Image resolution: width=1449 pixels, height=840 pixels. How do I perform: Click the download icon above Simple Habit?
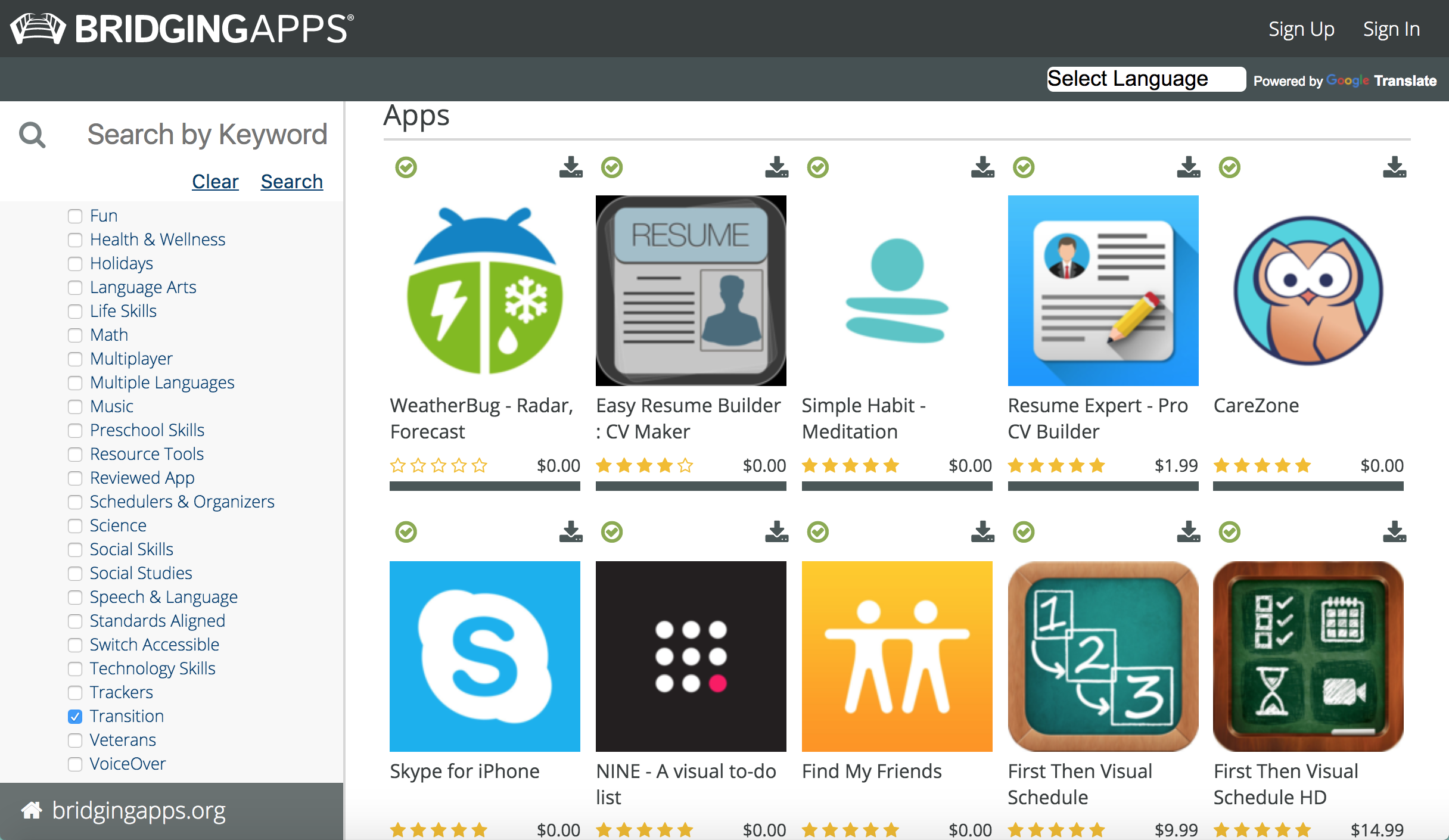pyautogui.click(x=982, y=167)
